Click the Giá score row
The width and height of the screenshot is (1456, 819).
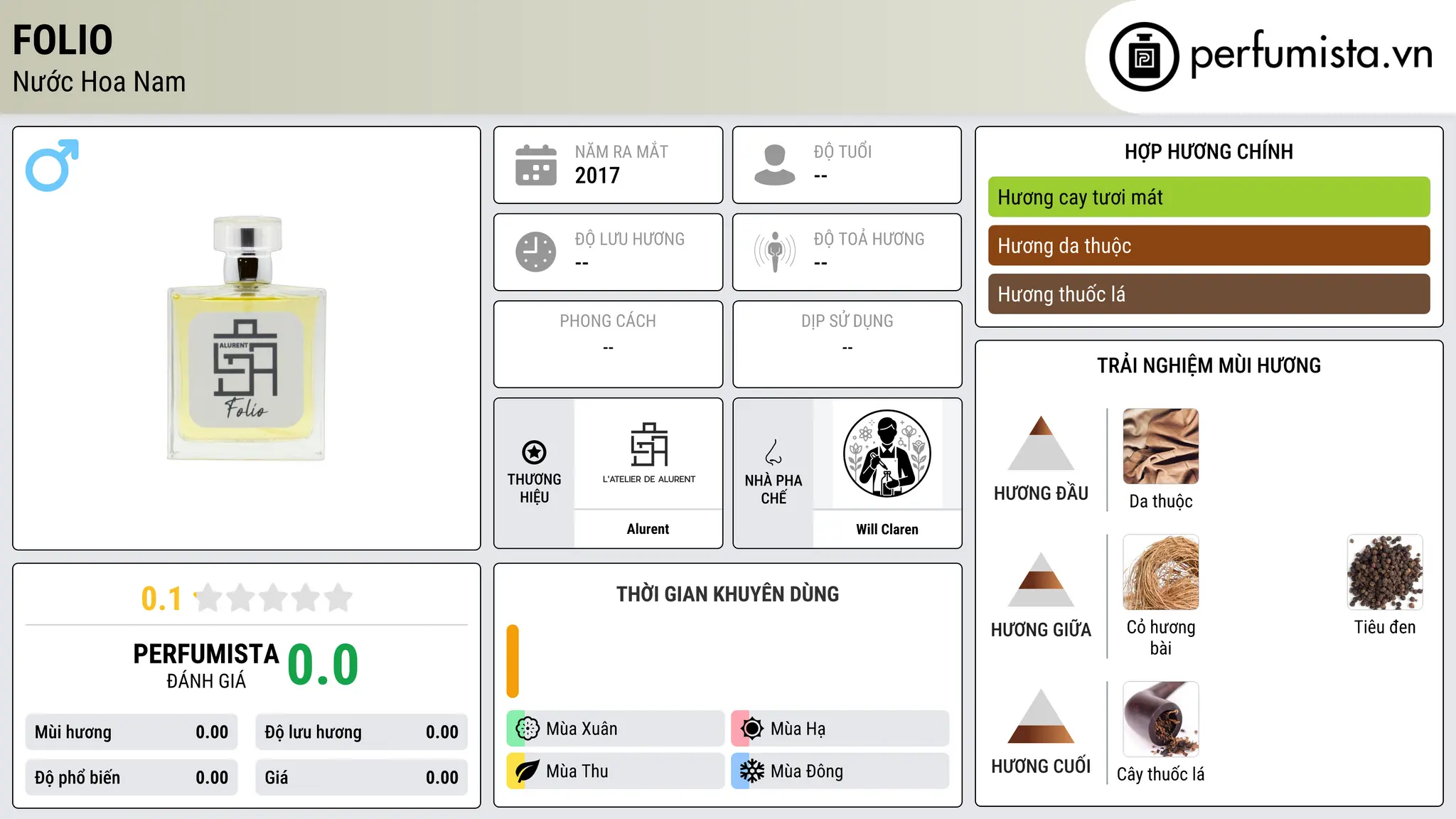click(361, 778)
